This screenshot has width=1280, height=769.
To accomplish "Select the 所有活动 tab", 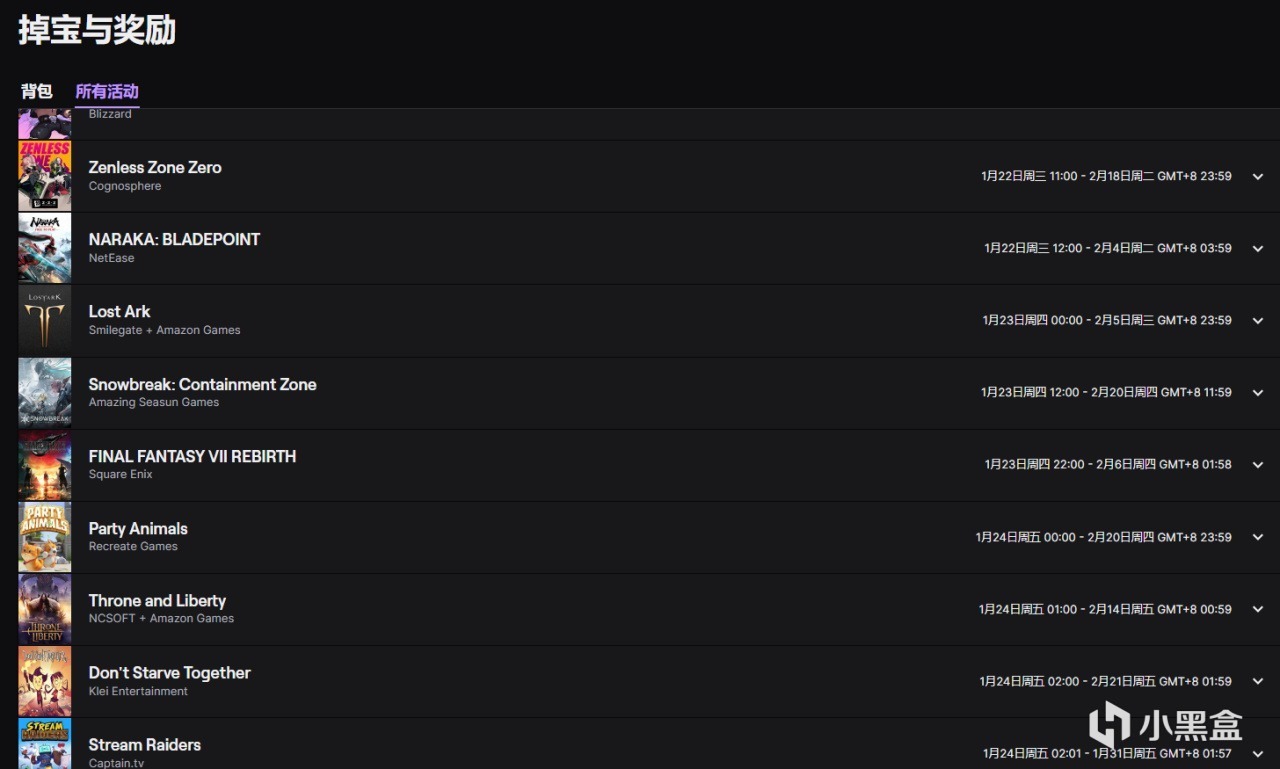I will pos(107,92).
